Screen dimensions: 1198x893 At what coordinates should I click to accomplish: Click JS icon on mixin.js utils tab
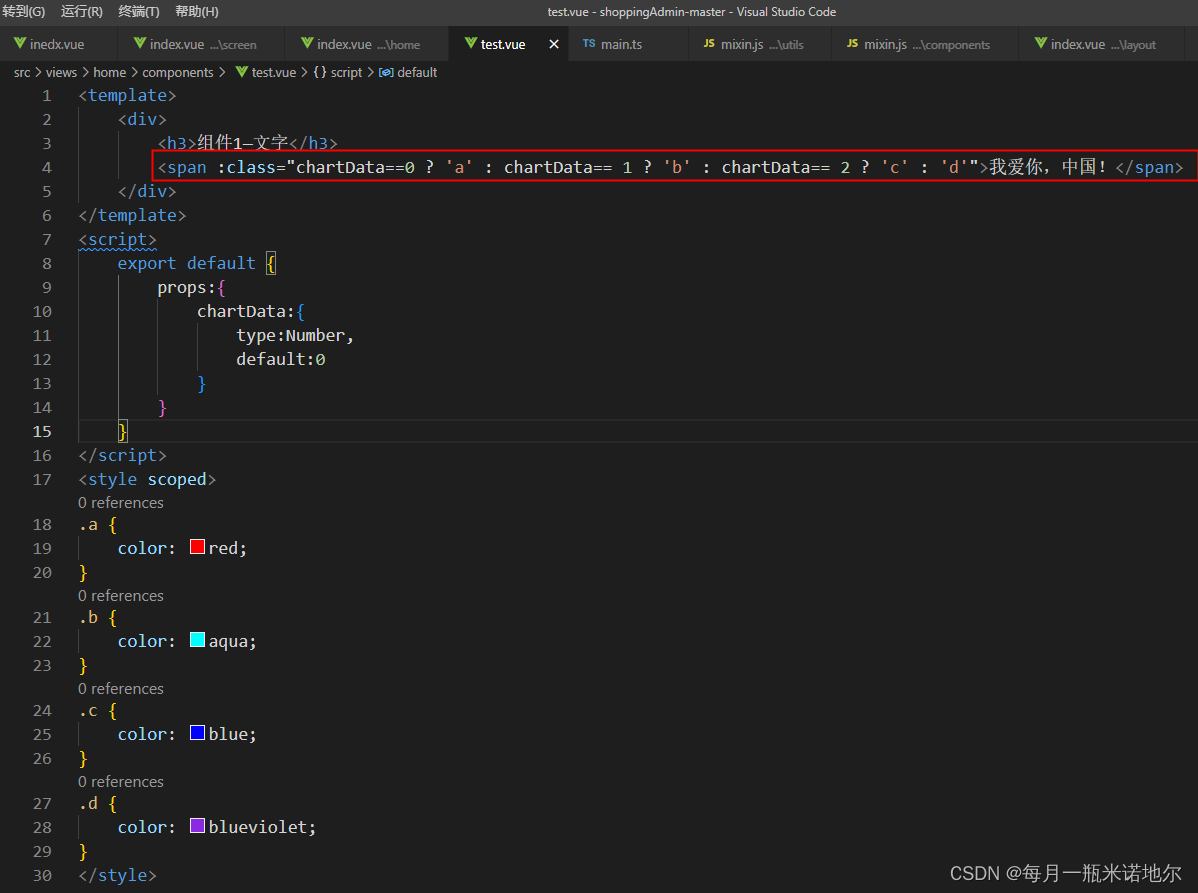(x=709, y=44)
